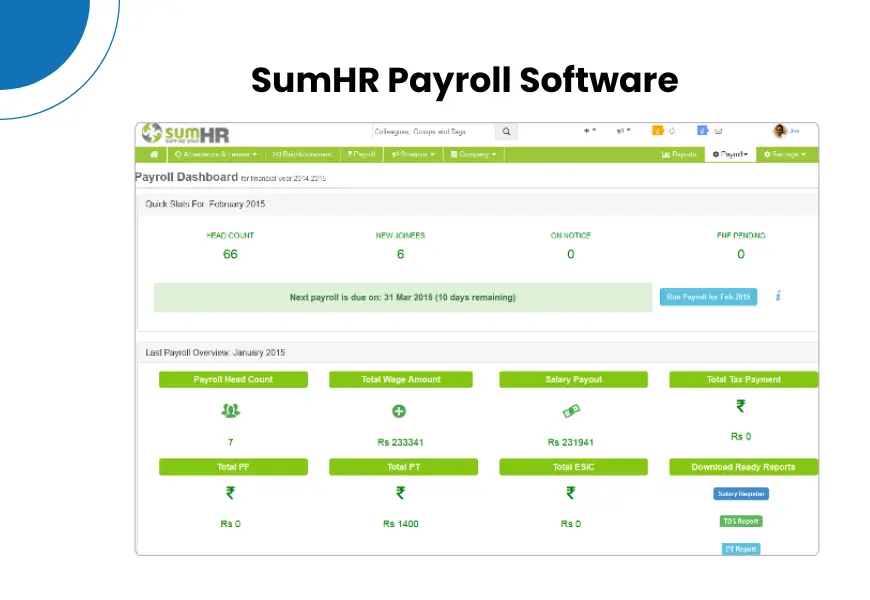Screen dimensions: 870x600
Task: Click Rs 0 under Total ESIC
Action: (570, 524)
